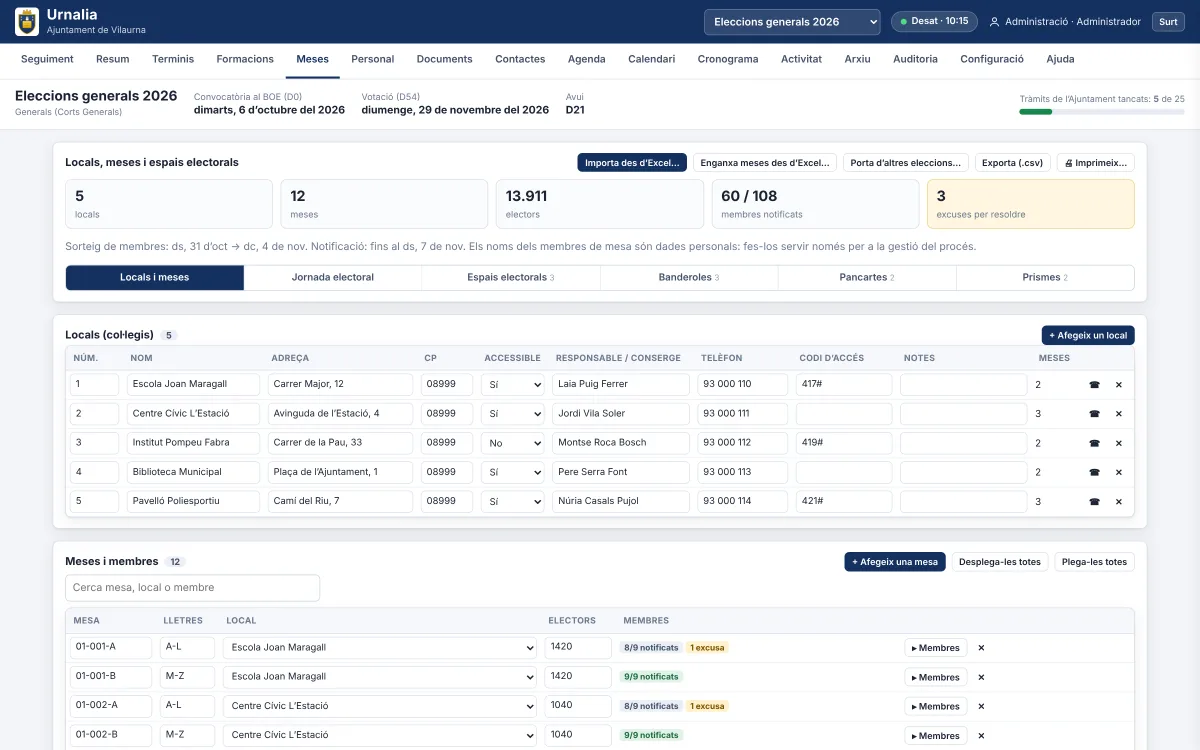
Task: Expand Membres for mesa 01-002-A
Action: pyautogui.click(x=935, y=706)
